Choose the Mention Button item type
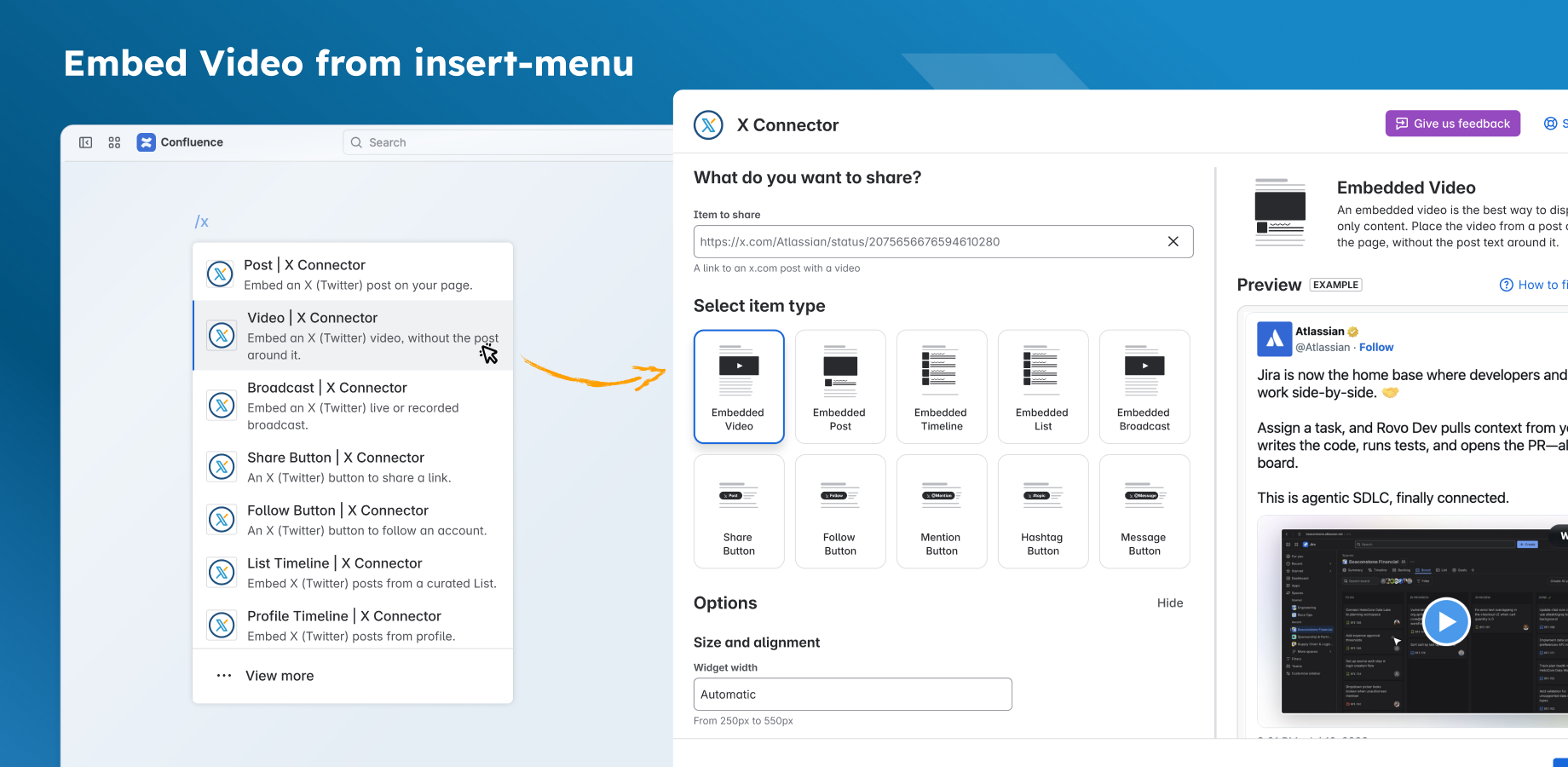 point(942,511)
